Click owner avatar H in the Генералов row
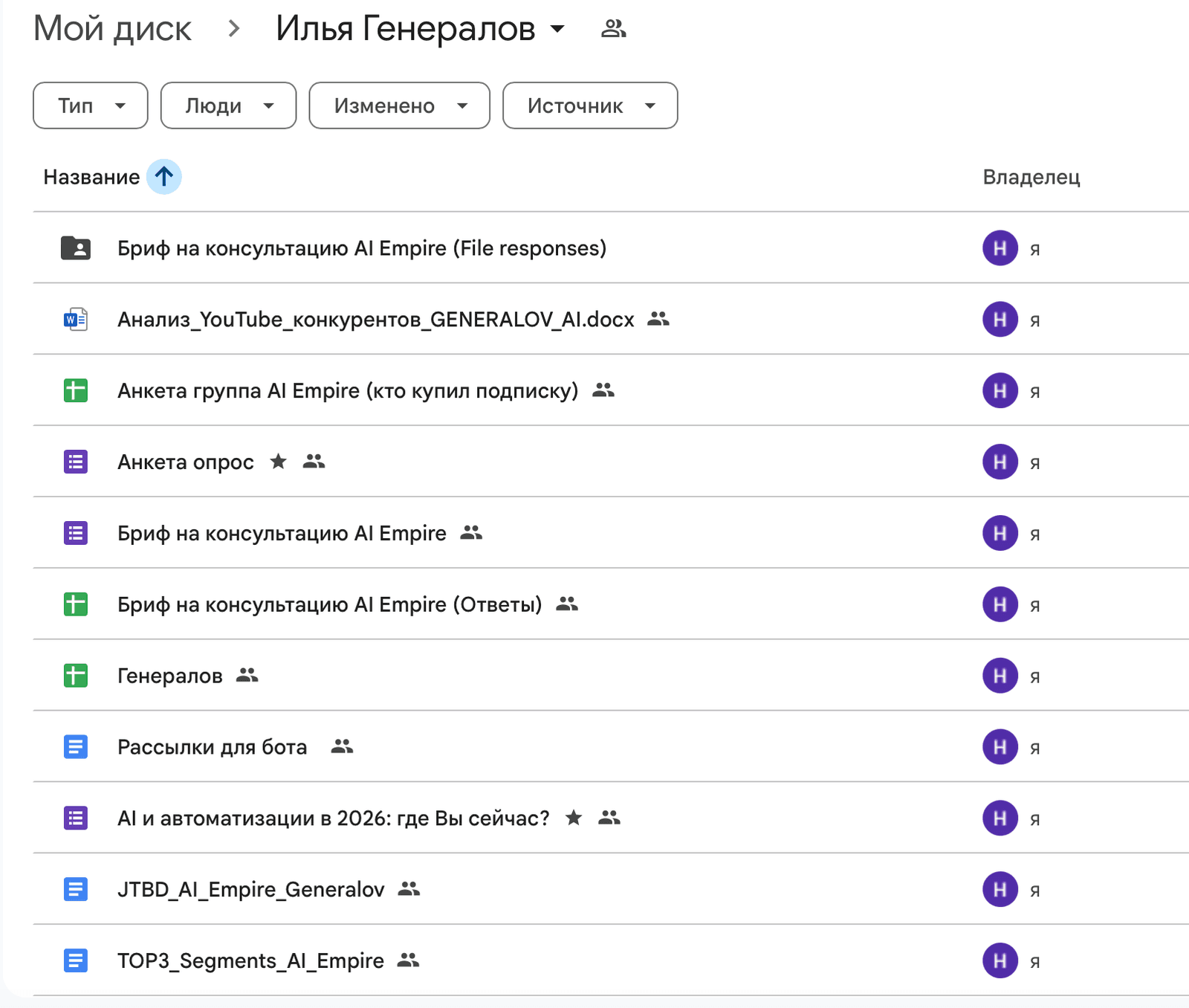Viewport: 1189px width, 1008px height. click(x=1000, y=676)
